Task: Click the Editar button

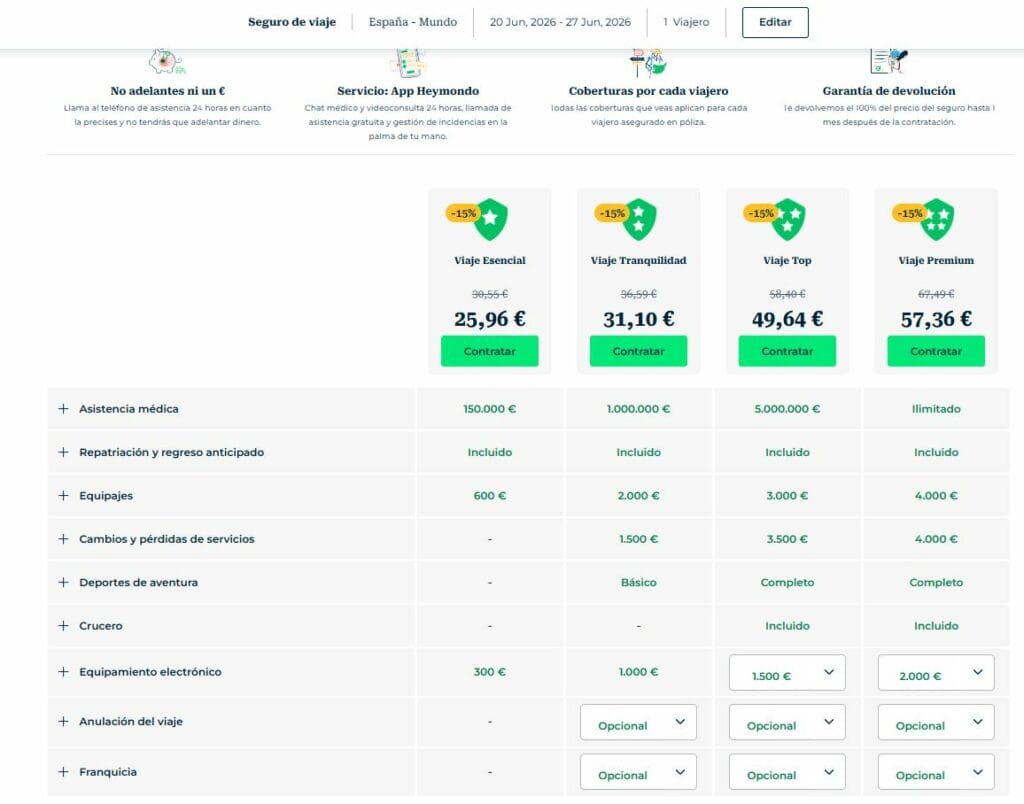Action: point(775,22)
